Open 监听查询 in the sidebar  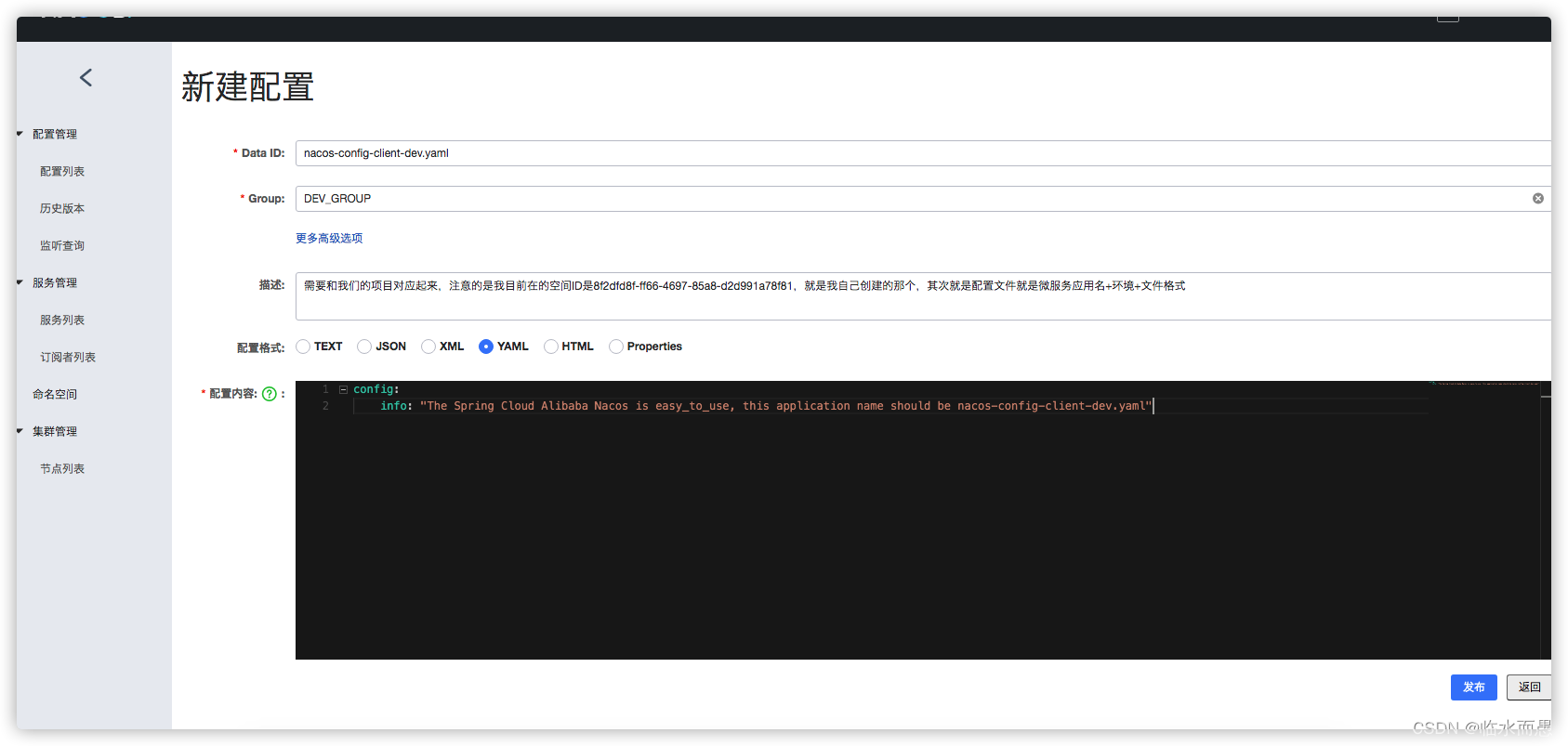point(62,245)
